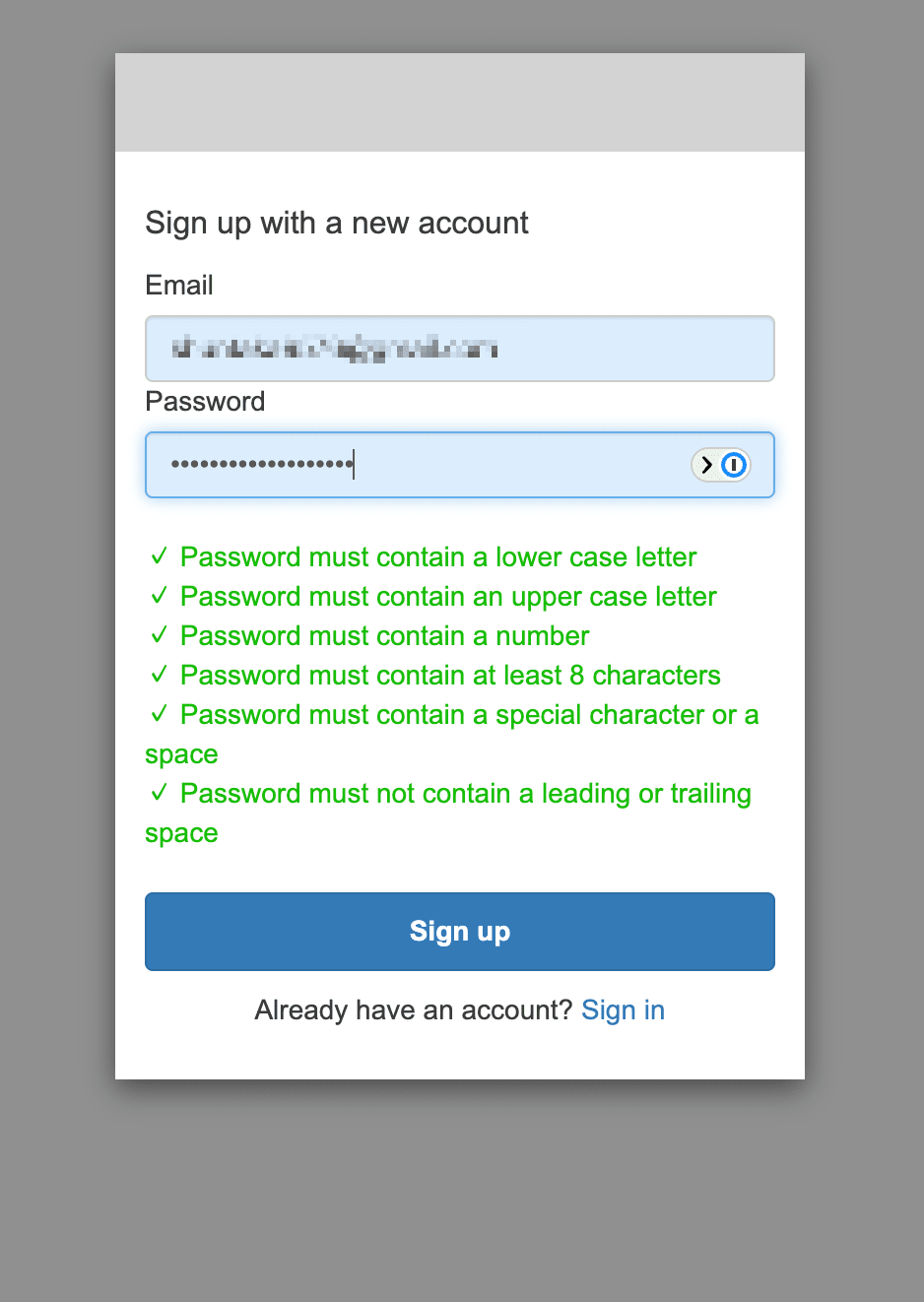Click the 'Sign up with a new account' heading
924x1302 pixels.
point(337,224)
